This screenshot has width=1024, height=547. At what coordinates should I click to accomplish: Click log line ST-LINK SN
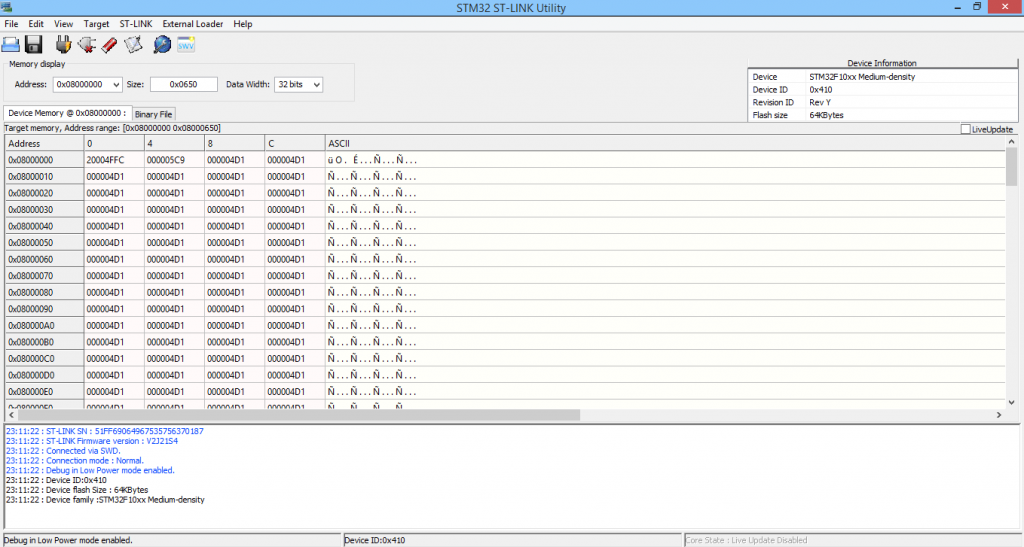(104, 431)
